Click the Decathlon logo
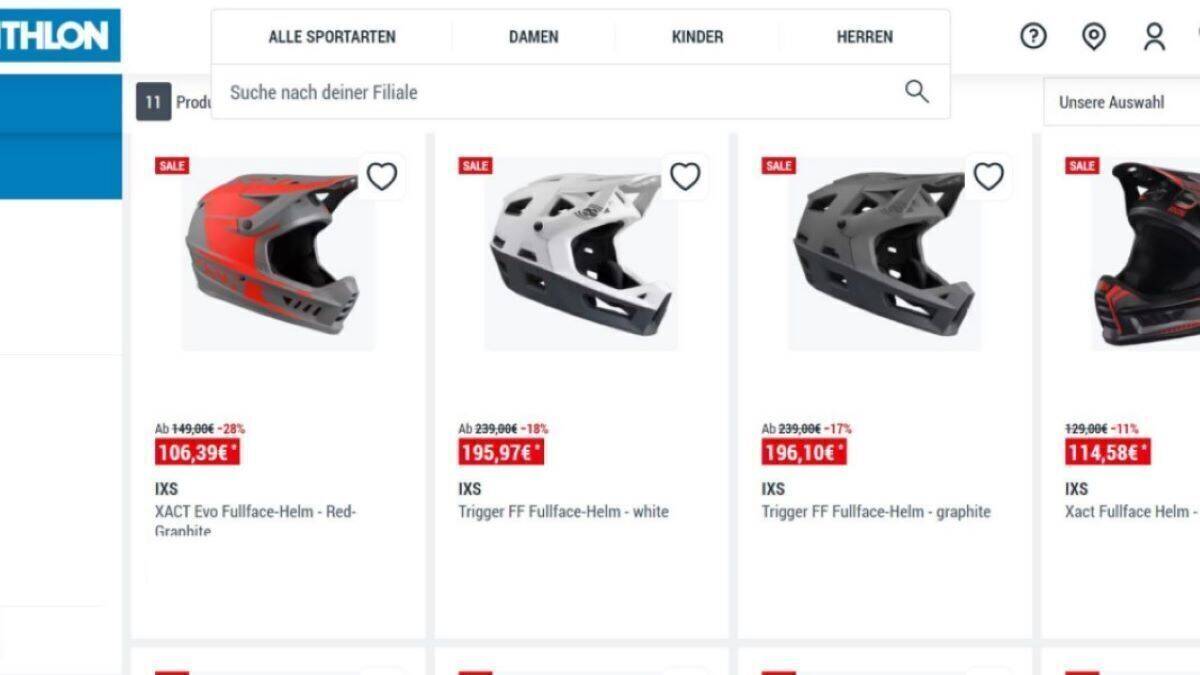The image size is (1200, 675). pyautogui.click(x=60, y=36)
